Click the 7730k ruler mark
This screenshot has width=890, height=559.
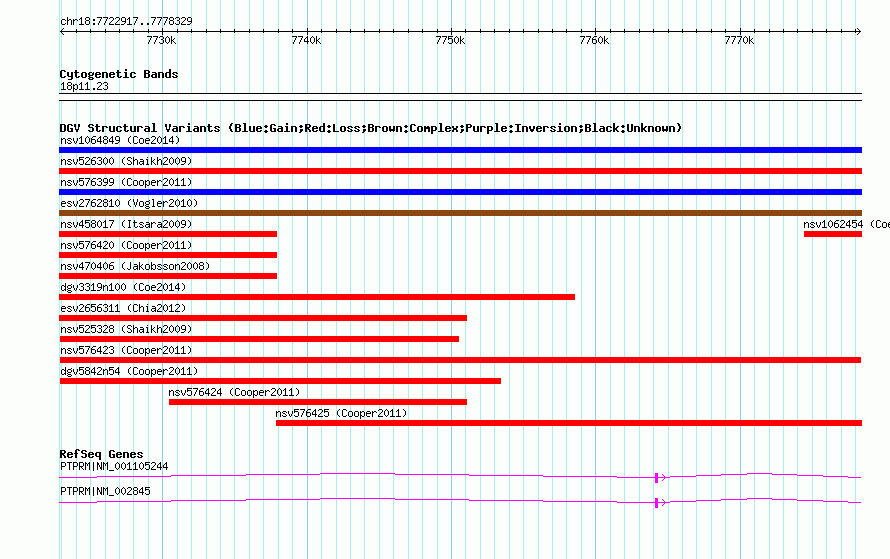pos(161,40)
